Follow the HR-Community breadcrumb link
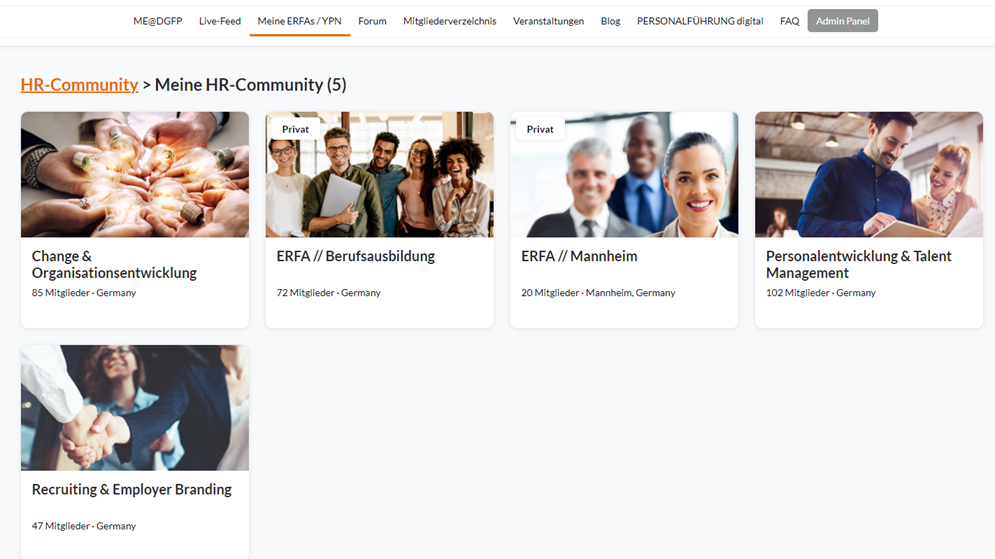 point(79,84)
